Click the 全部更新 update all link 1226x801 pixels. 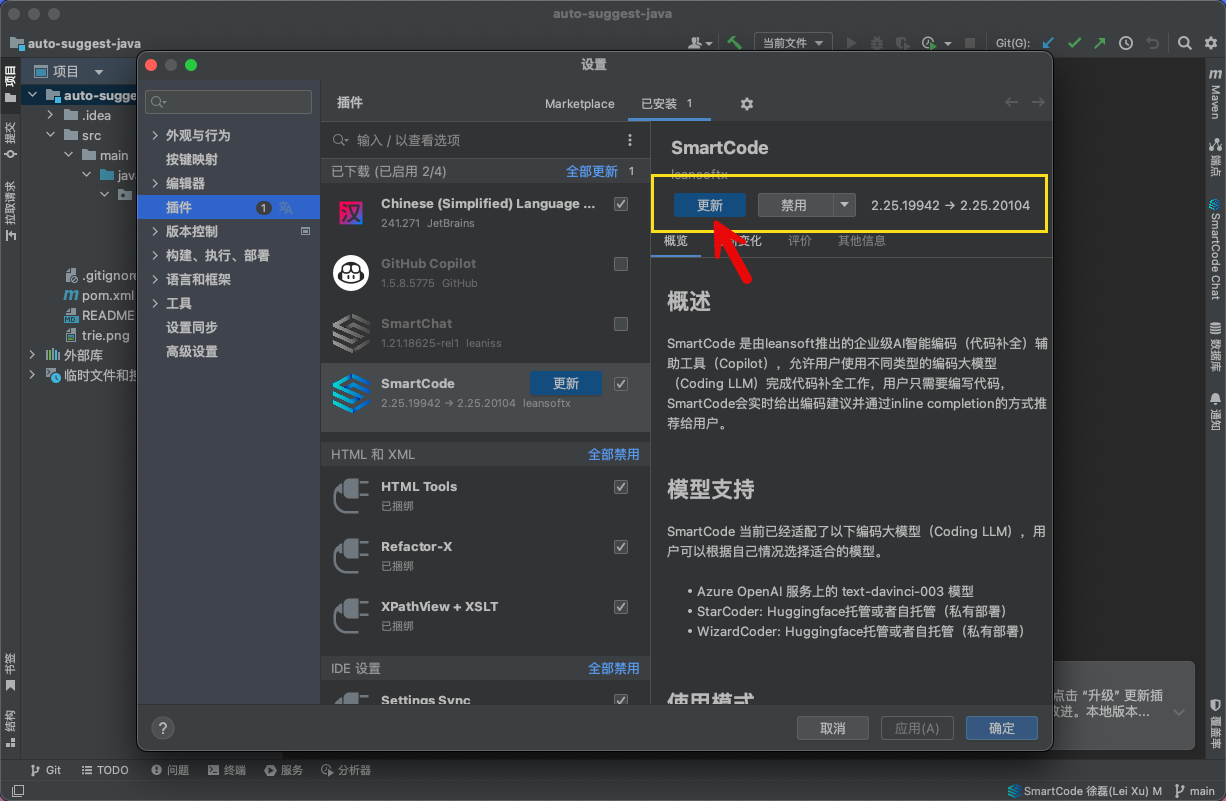pos(592,171)
